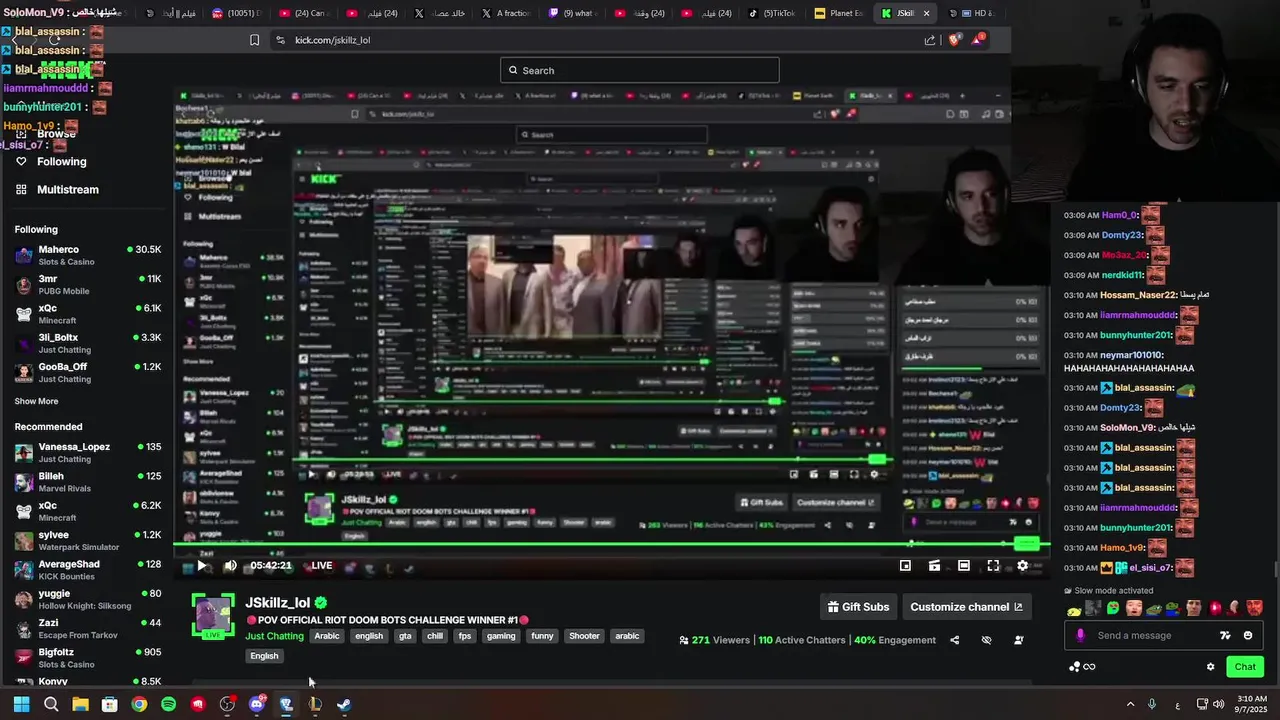Click the Arabic tag chip
This screenshot has height=720, width=1280.
tap(327, 636)
